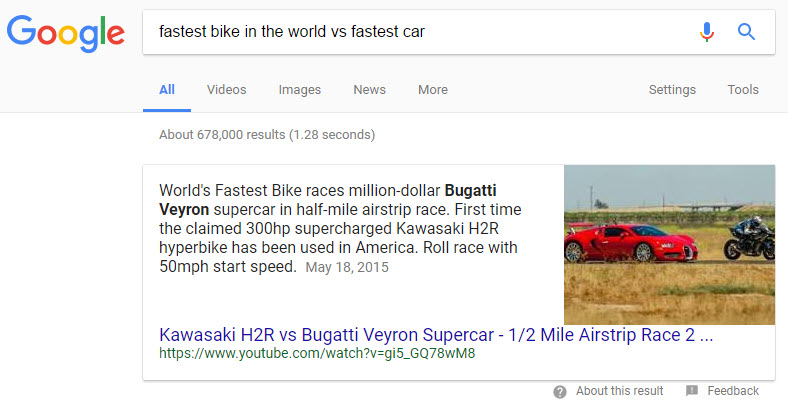This screenshot has width=788, height=407.
Task: Click the green YouTube URL
Action: pos(317,354)
